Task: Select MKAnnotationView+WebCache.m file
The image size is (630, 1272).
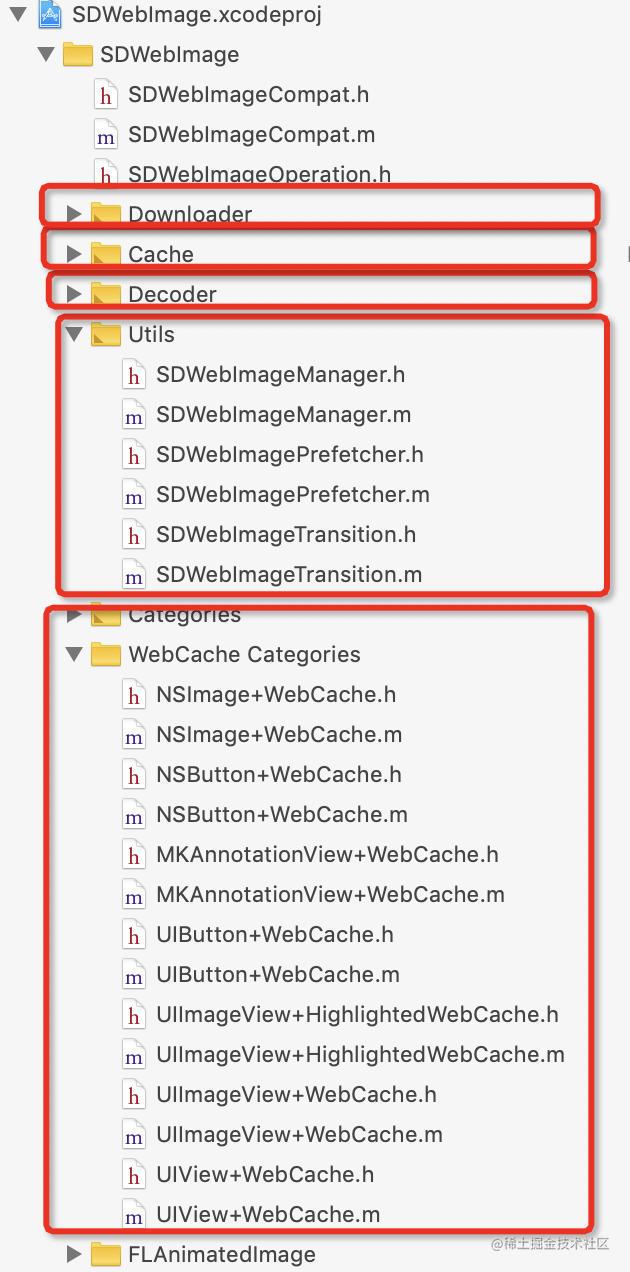Action: click(x=330, y=895)
